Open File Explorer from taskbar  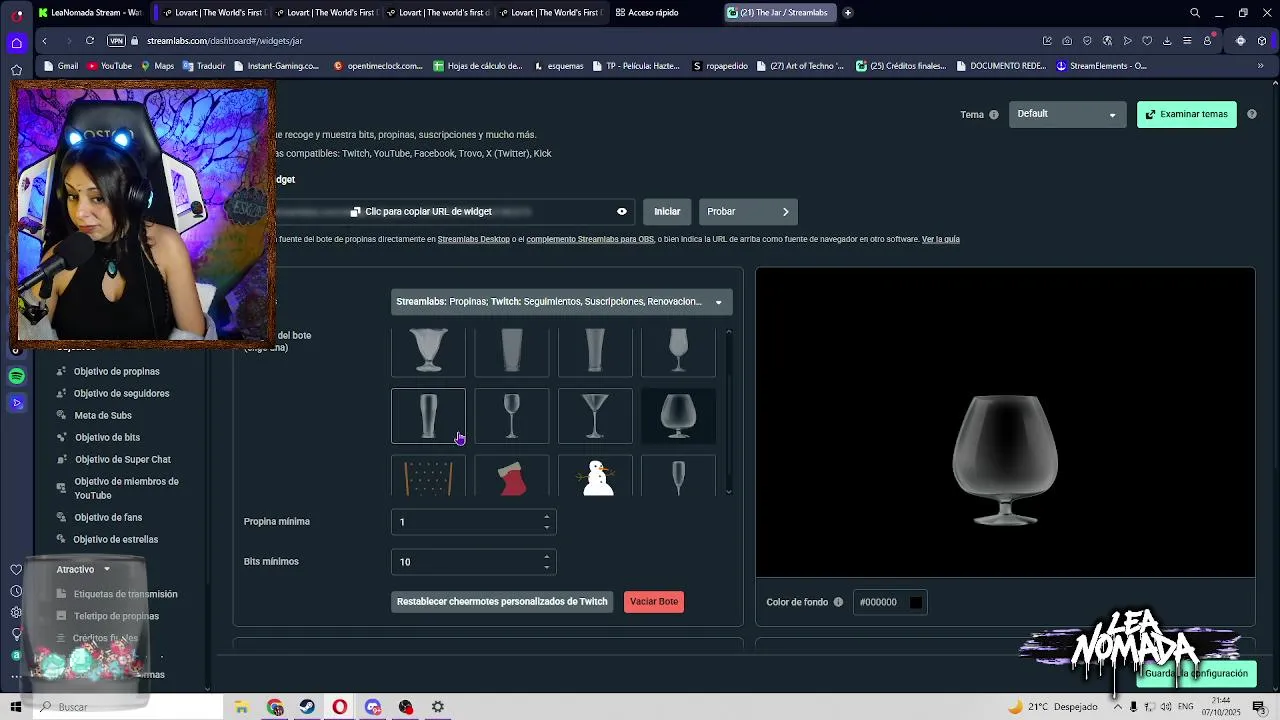coord(242,707)
